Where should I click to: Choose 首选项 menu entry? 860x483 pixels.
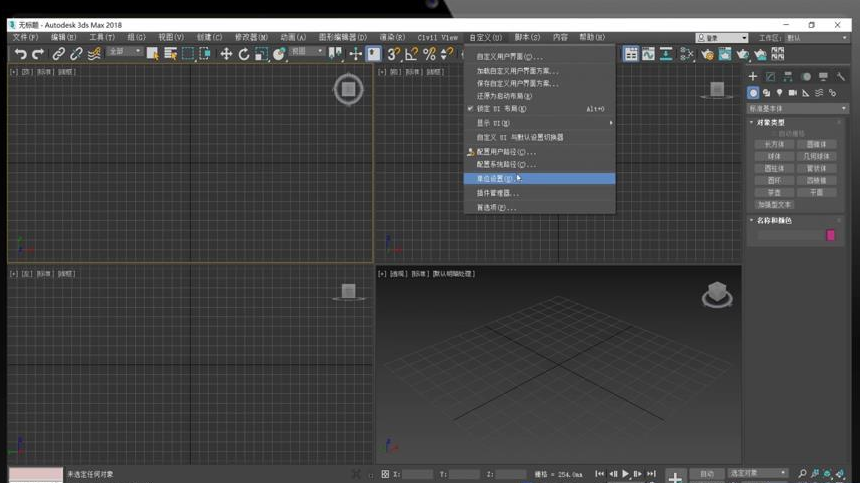[539, 207]
